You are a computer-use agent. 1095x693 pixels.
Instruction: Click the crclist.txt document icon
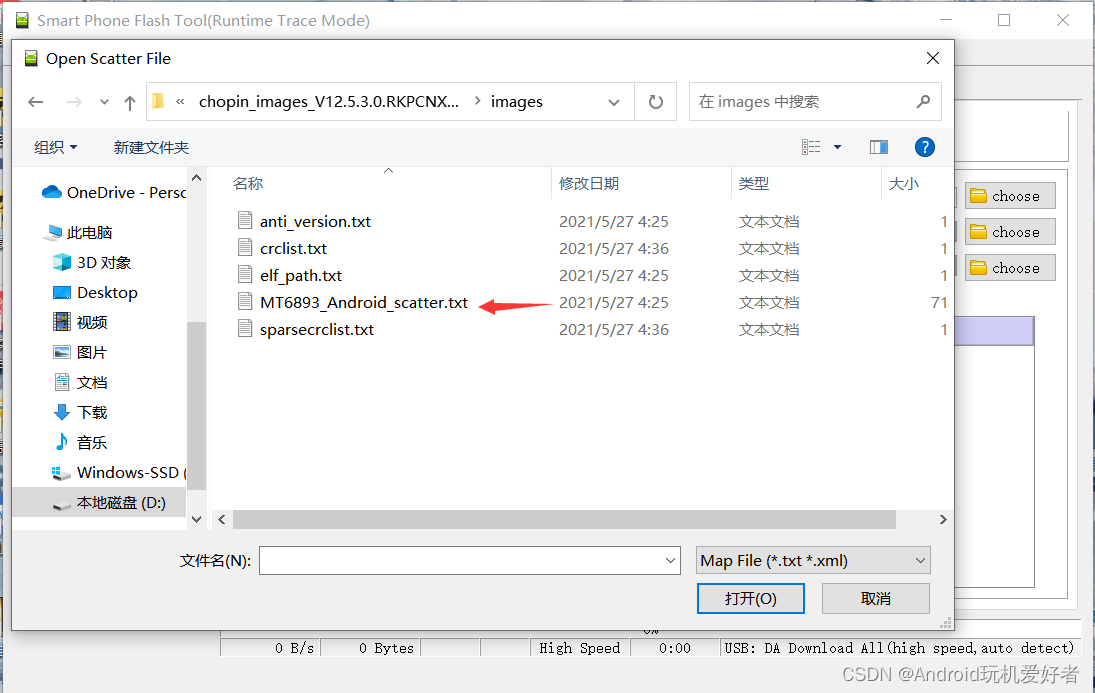(245, 247)
